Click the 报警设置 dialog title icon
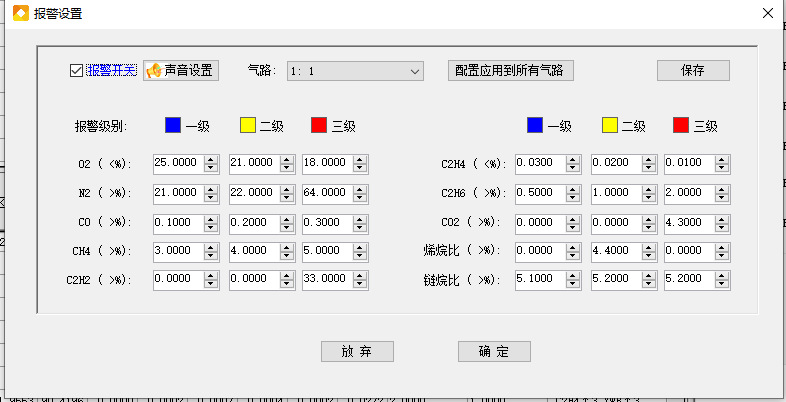 tap(21, 13)
